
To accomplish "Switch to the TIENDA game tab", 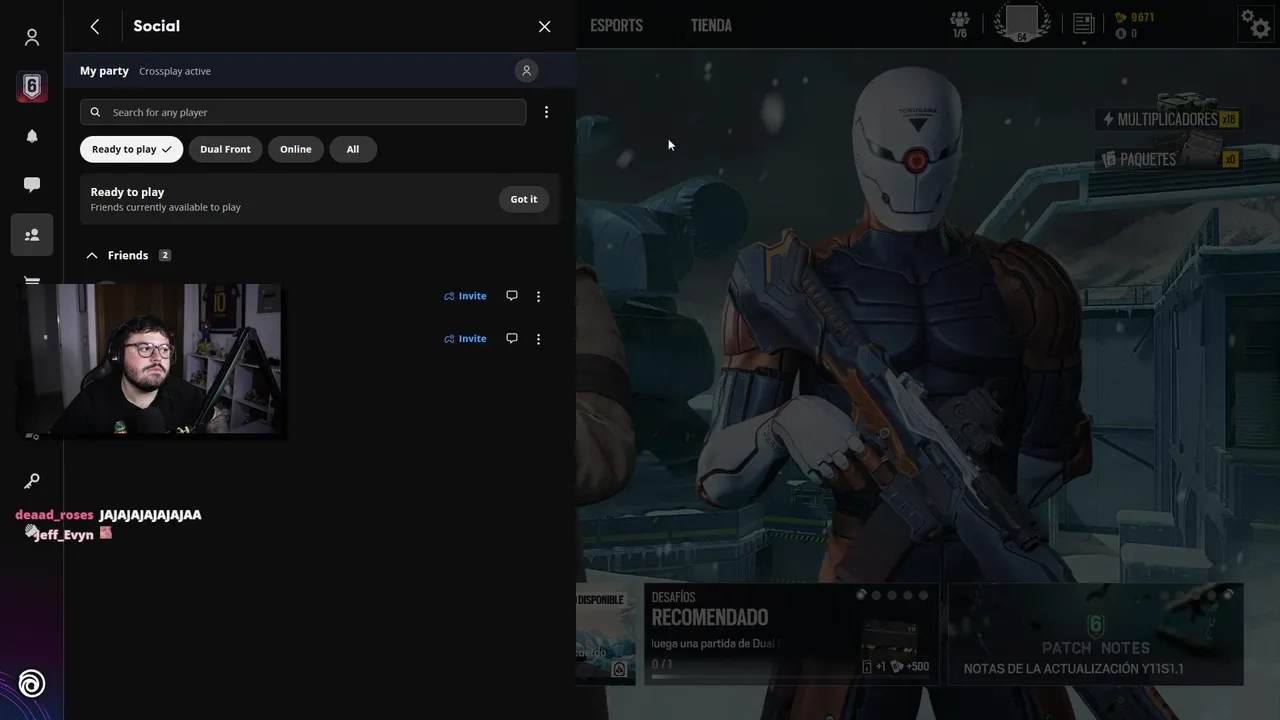I will coord(711,26).
